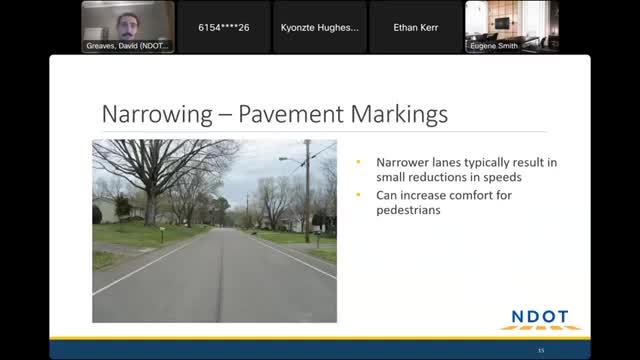
Task: Select the Kyonzte Hughes participant tile
Action: (x=320, y=27)
